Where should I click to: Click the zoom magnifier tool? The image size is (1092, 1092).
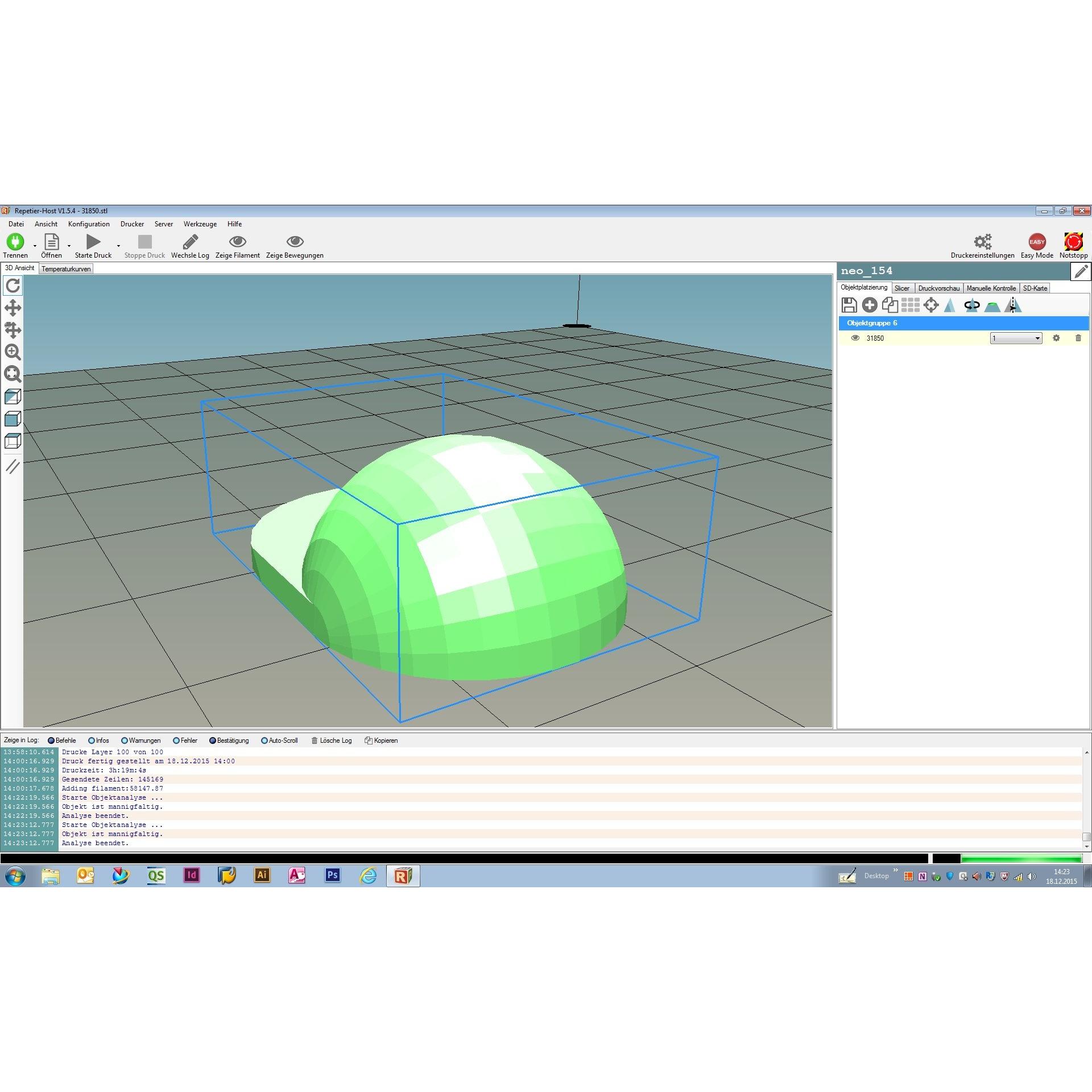pyautogui.click(x=13, y=352)
